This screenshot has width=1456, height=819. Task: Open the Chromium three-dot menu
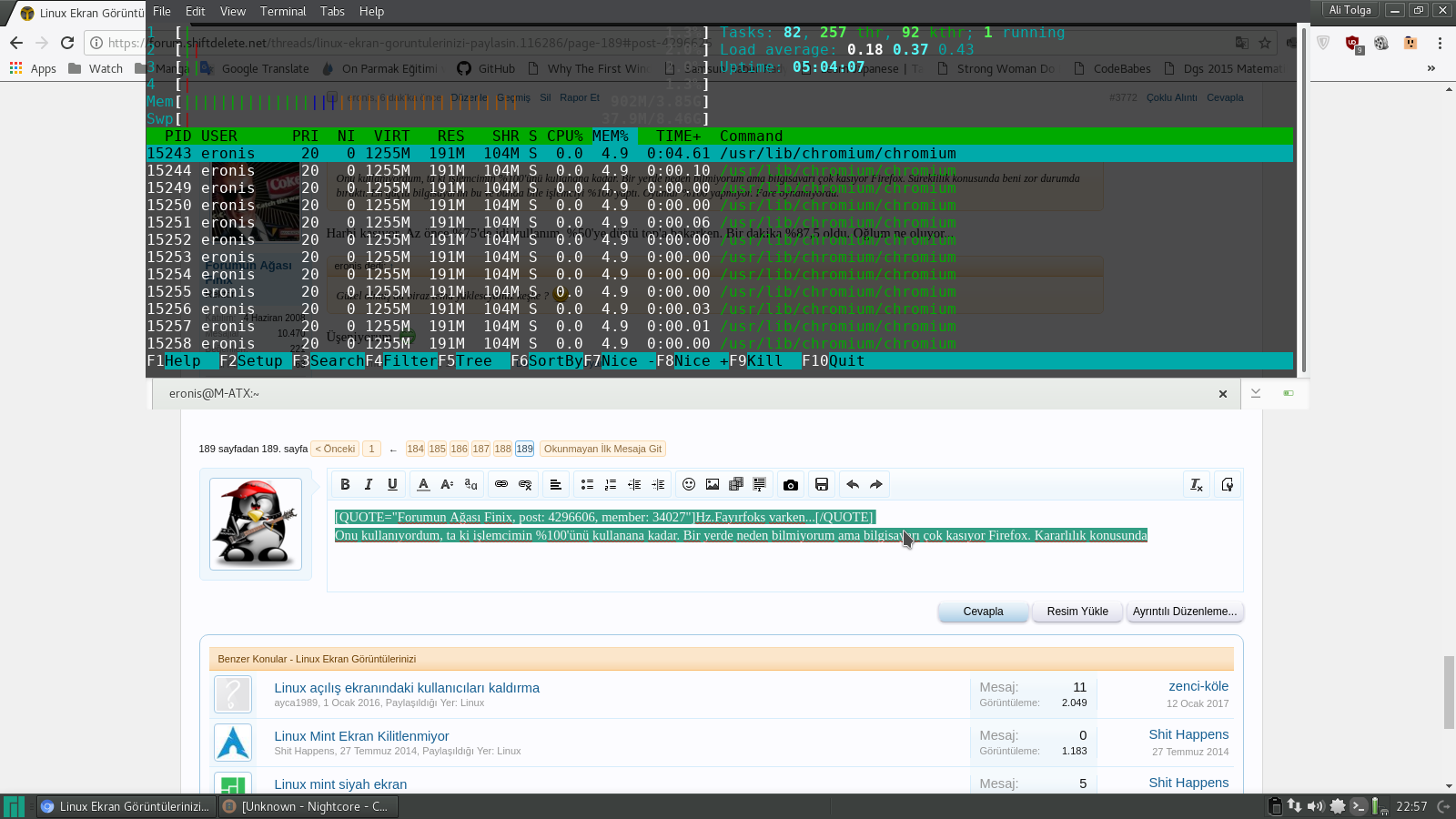pos(1440,43)
